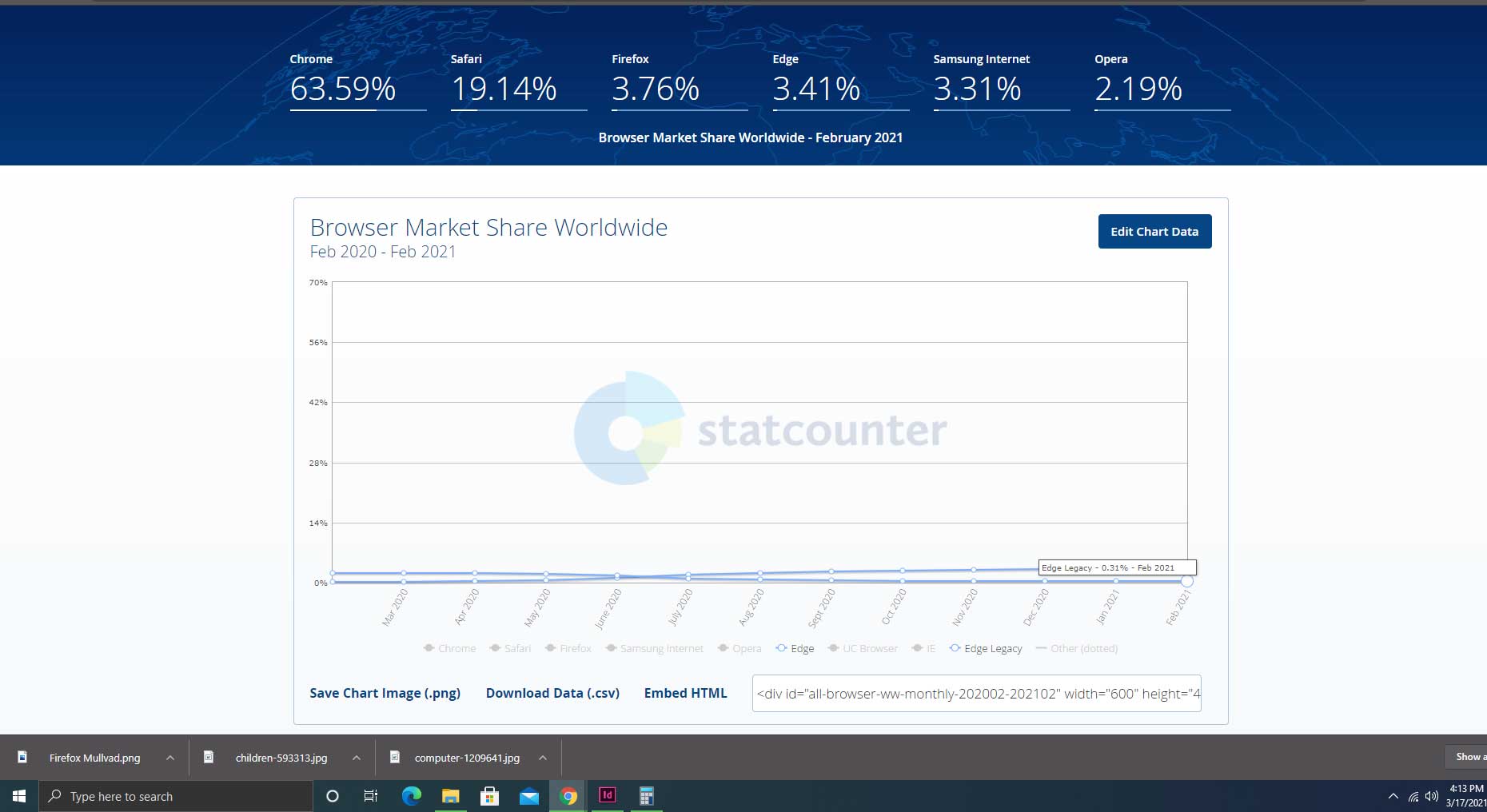Image resolution: width=1487 pixels, height=812 pixels.
Task: Open computer-1209641.jpg download options chevron
Action: click(x=543, y=758)
